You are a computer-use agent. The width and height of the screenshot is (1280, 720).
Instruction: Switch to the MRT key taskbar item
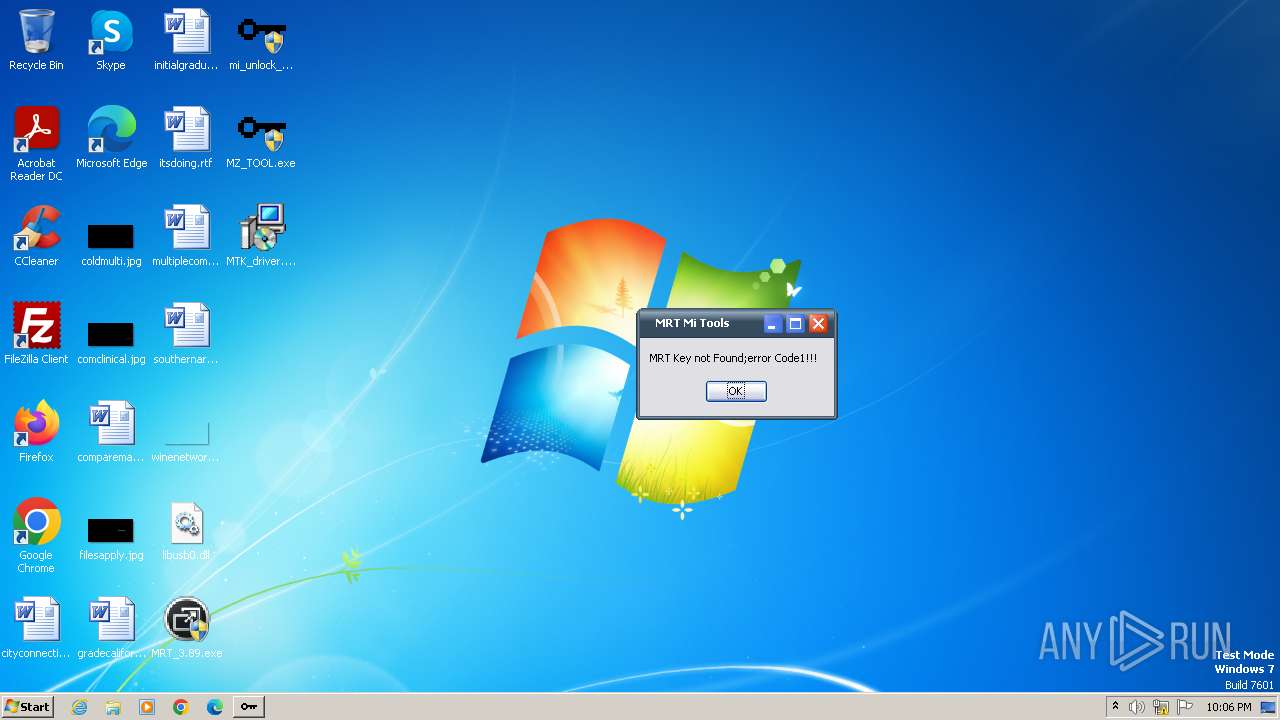pyautogui.click(x=249, y=707)
